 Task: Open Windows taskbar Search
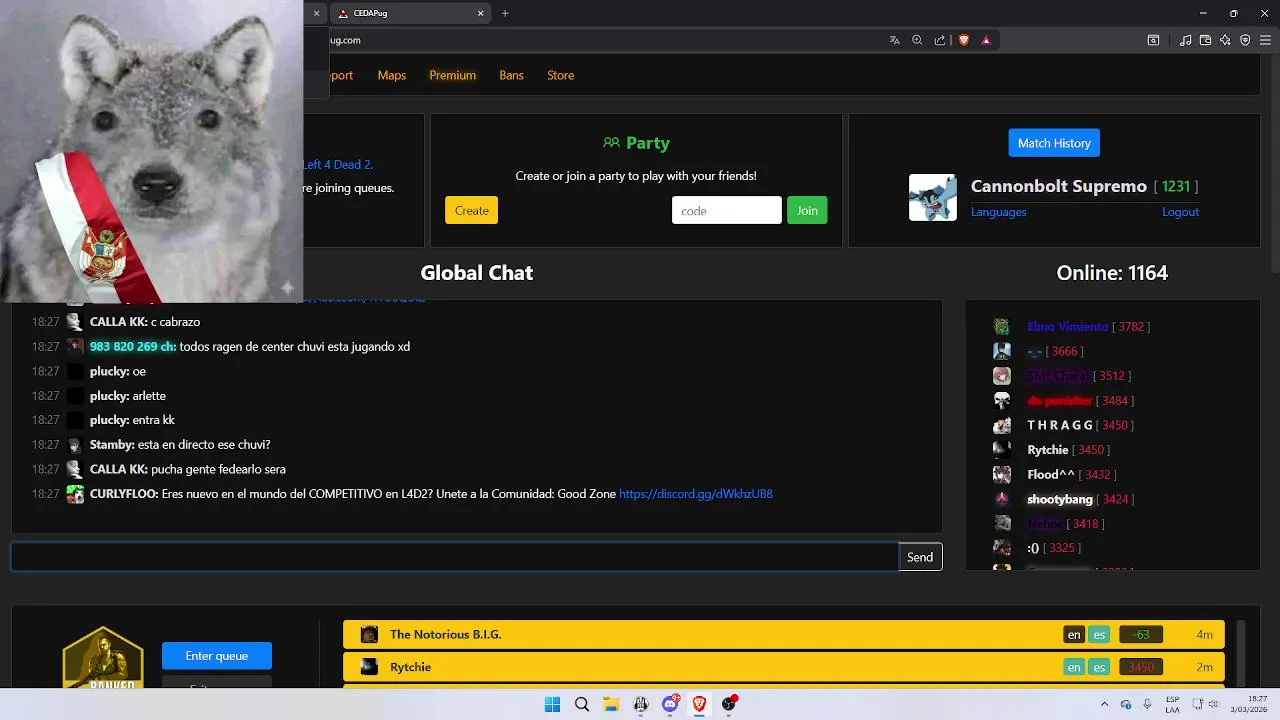[582, 704]
